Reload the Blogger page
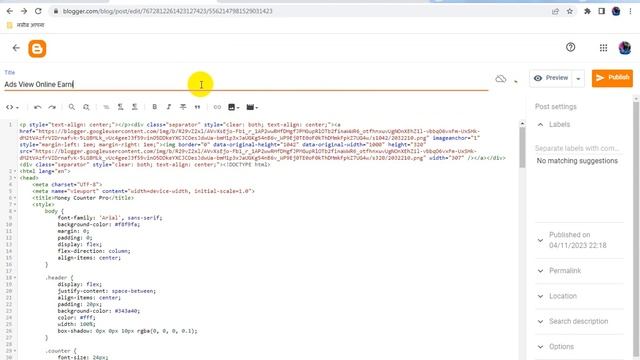Screen dimensions: 640x360 click(x=38, y=11)
